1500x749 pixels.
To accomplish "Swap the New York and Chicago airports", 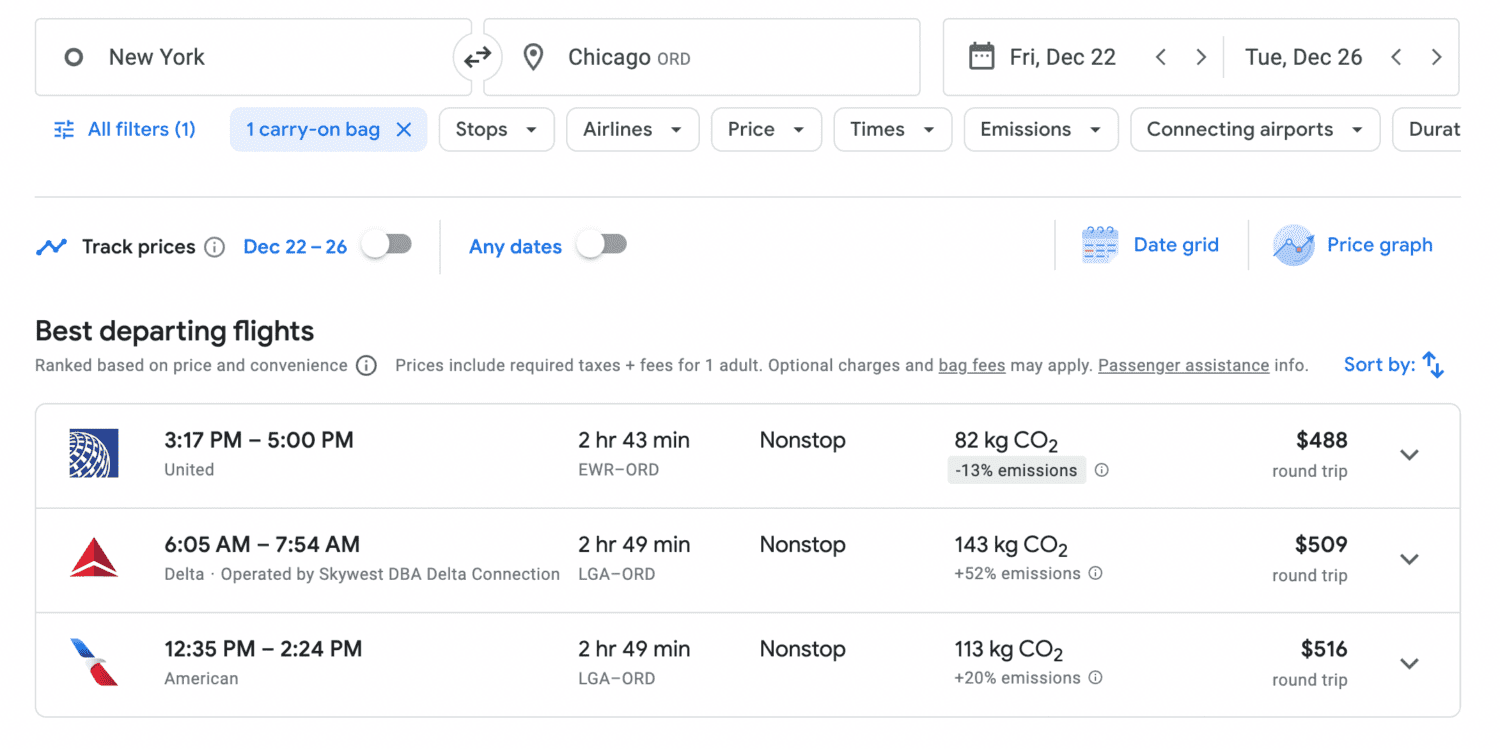I will click(x=477, y=56).
